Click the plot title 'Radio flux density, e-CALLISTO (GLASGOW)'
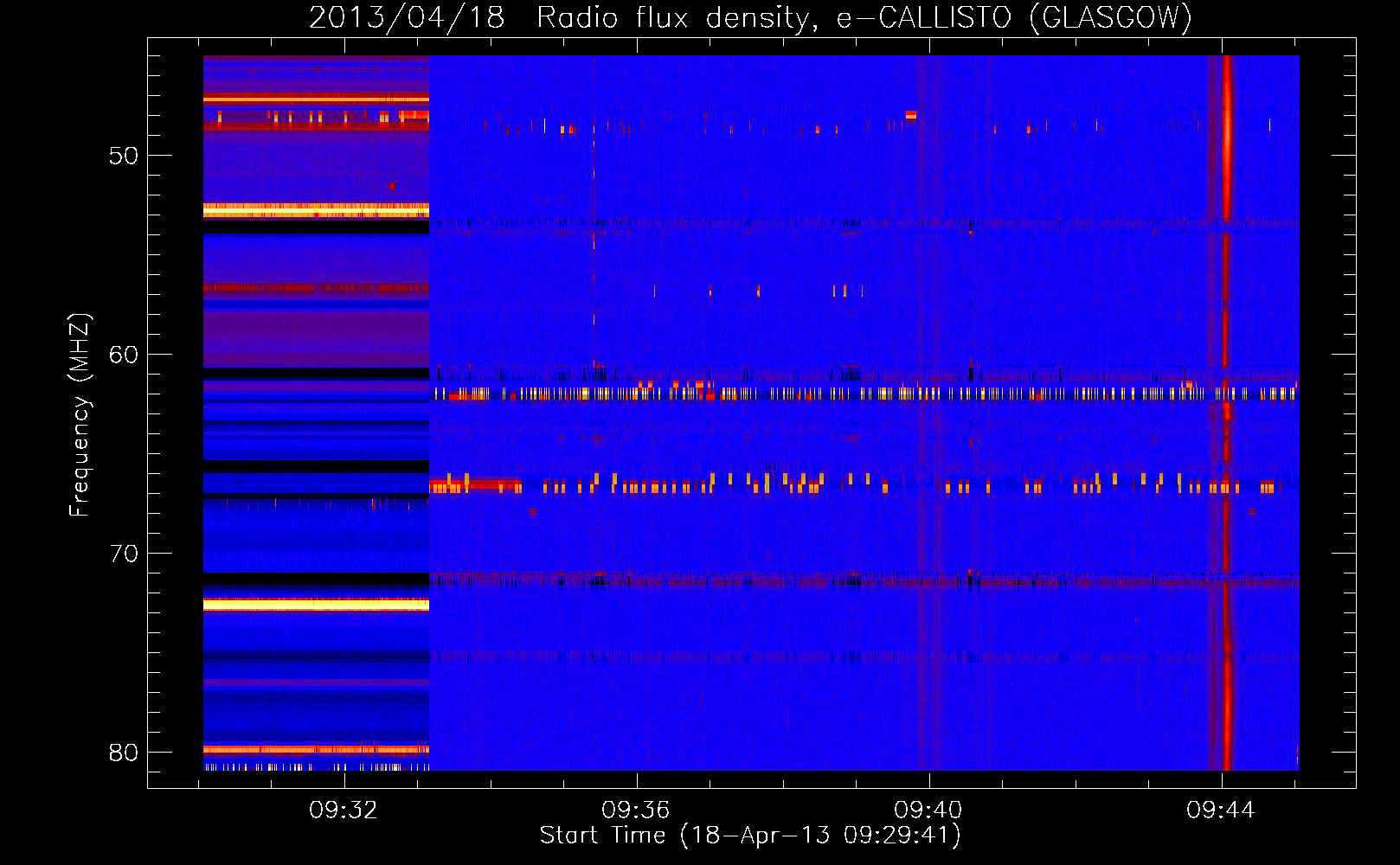The width and height of the screenshot is (1400, 865). click(x=864, y=17)
